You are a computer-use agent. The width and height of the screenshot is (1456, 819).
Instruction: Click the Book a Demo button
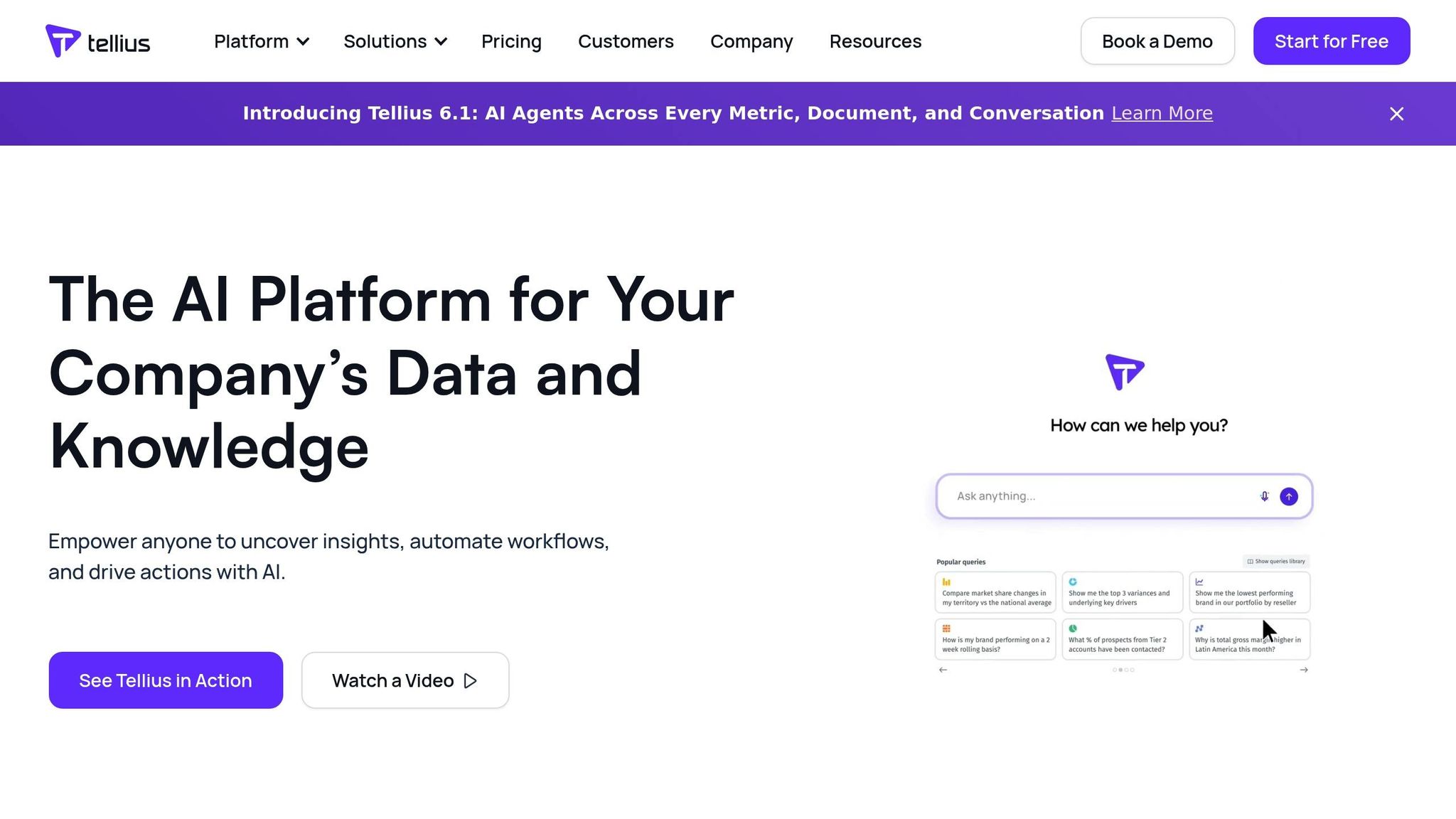[1157, 41]
